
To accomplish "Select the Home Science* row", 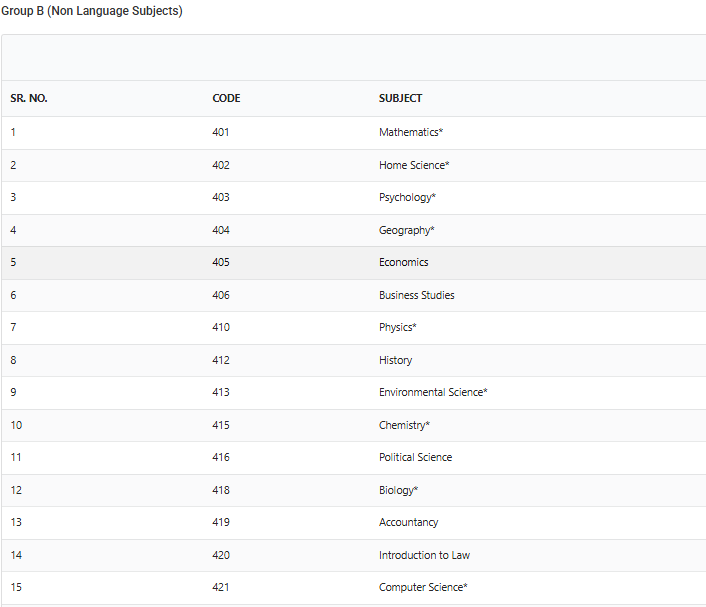I will click(x=353, y=165).
